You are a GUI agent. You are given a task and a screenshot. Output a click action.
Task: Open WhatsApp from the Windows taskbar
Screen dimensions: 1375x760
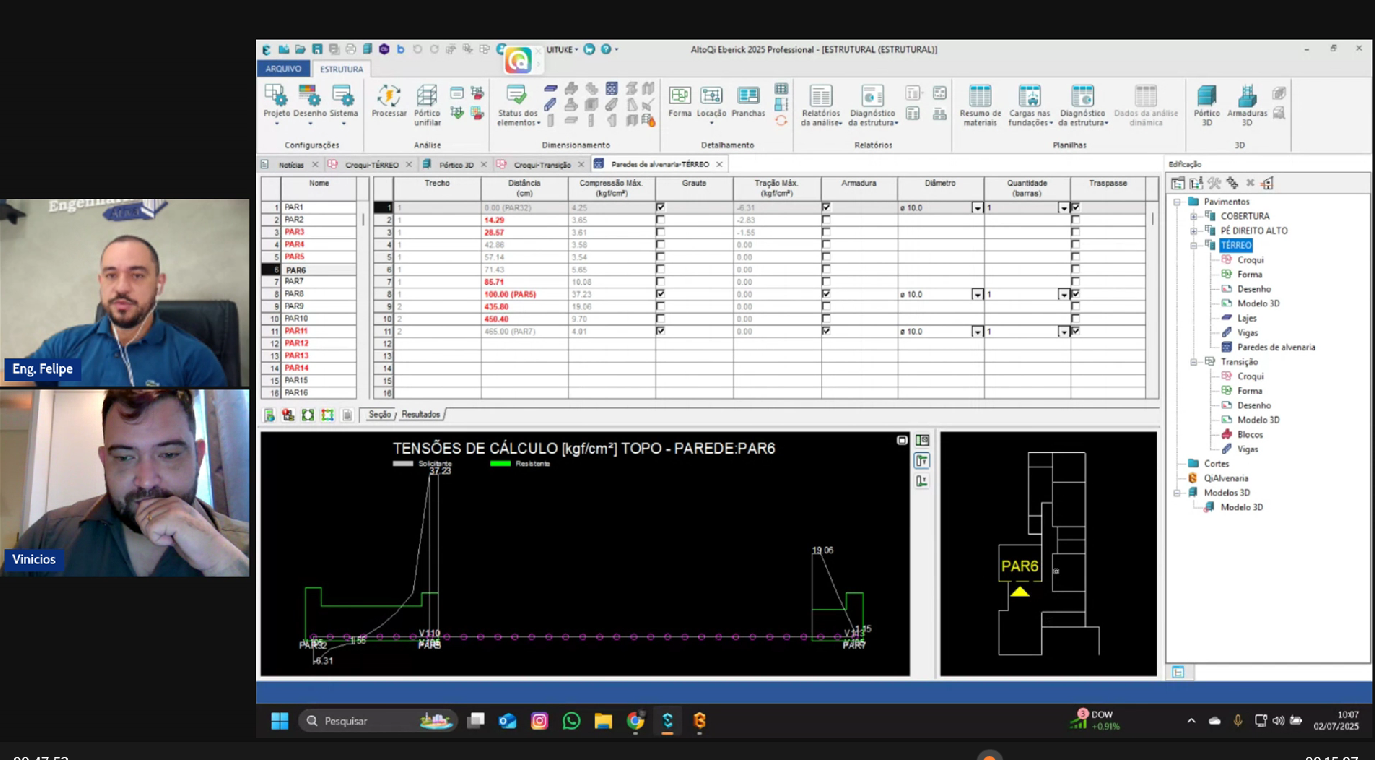tap(571, 721)
